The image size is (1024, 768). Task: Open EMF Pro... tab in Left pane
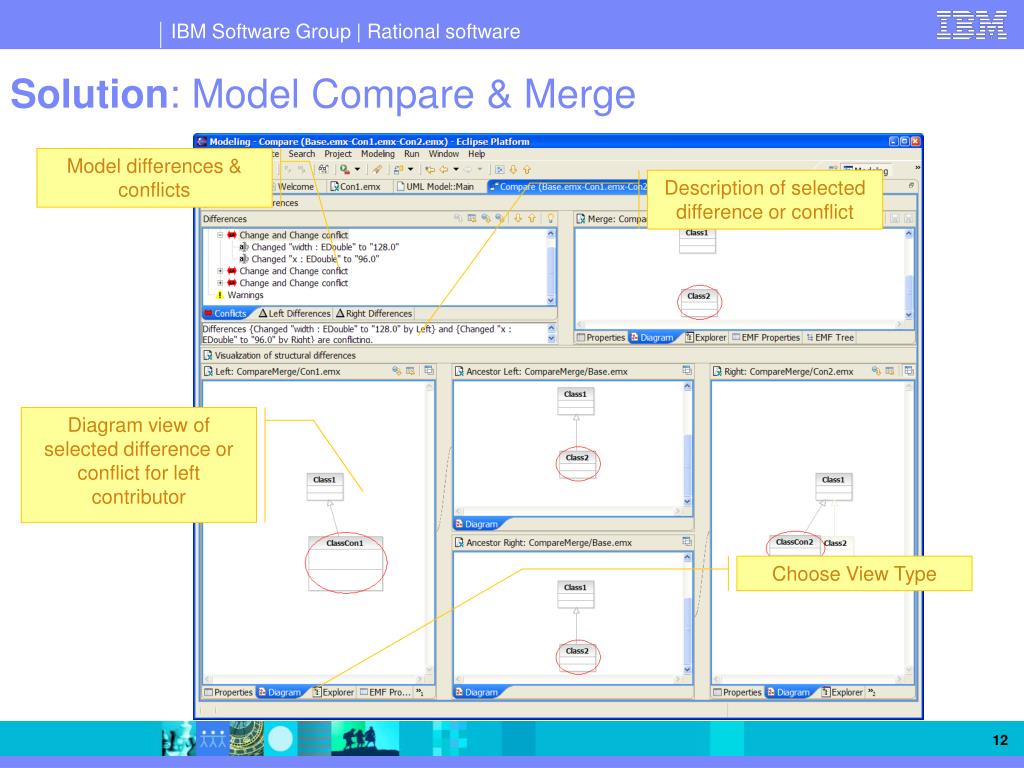pyautogui.click(x=385, y=692)
